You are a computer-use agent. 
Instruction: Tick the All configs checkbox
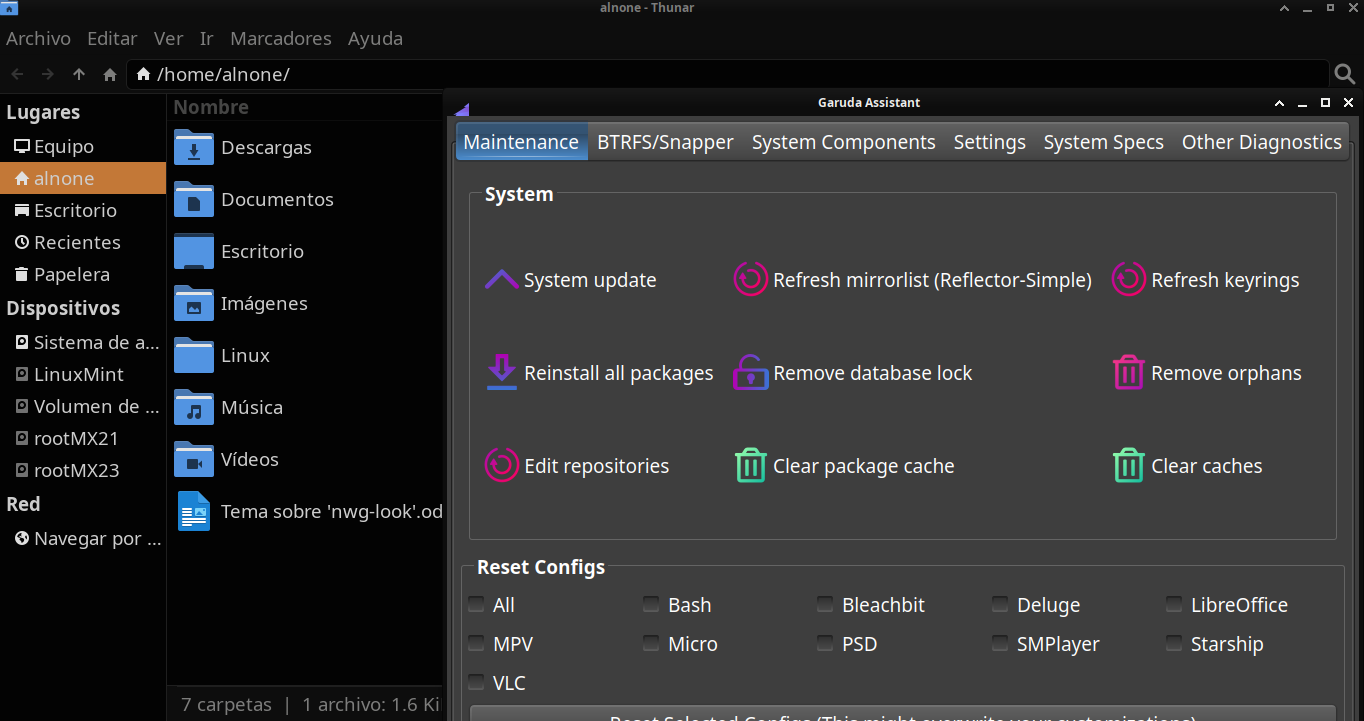[x=477, y=605]
